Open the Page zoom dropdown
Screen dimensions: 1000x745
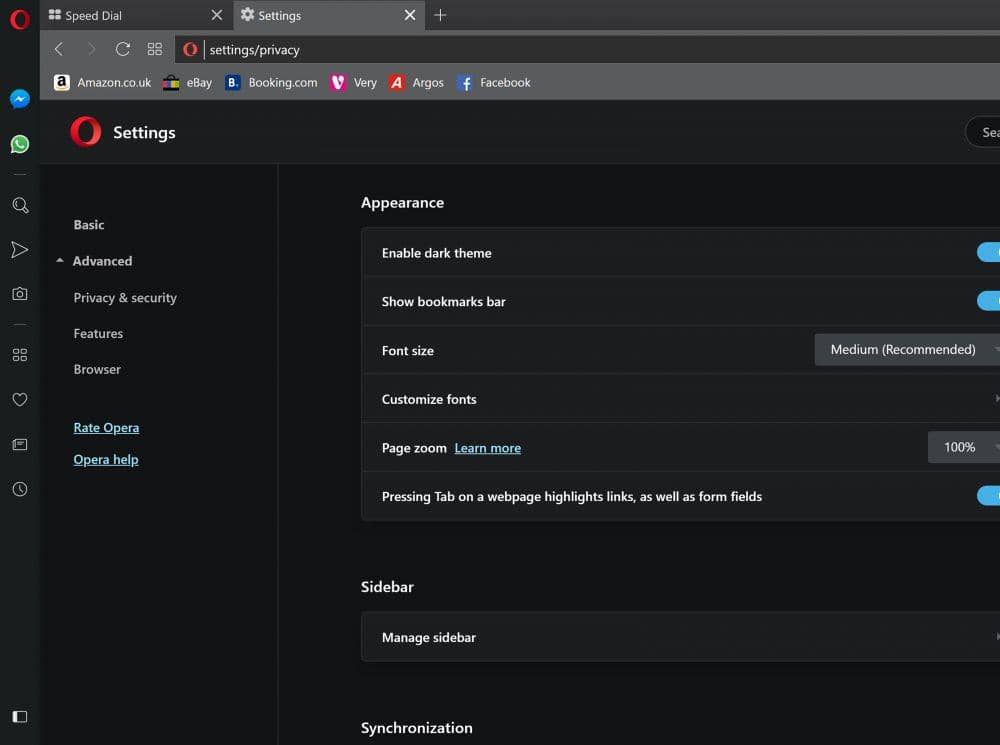[963, 447]
